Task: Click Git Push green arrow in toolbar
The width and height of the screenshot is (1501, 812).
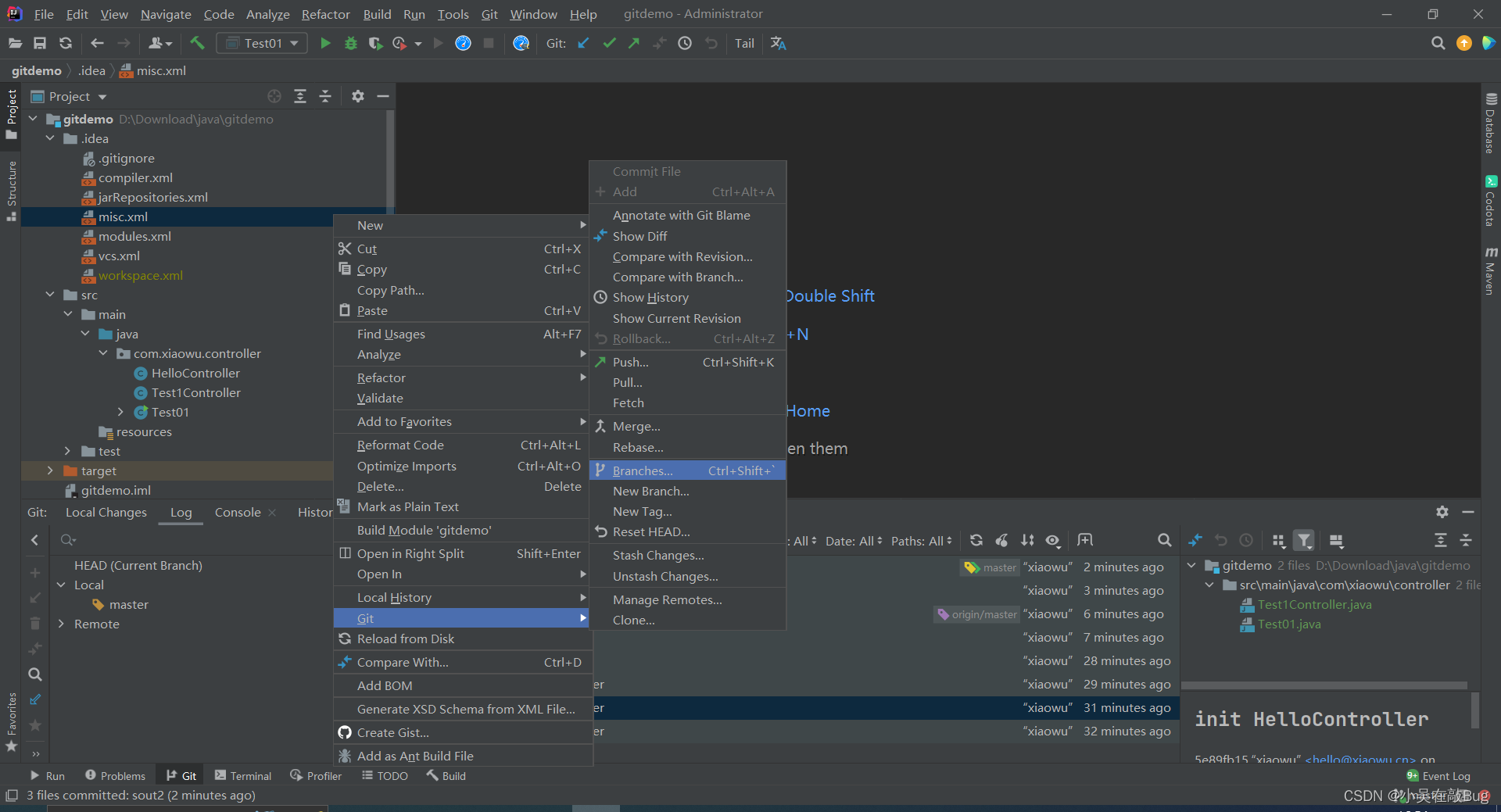Action: (634, 44)
